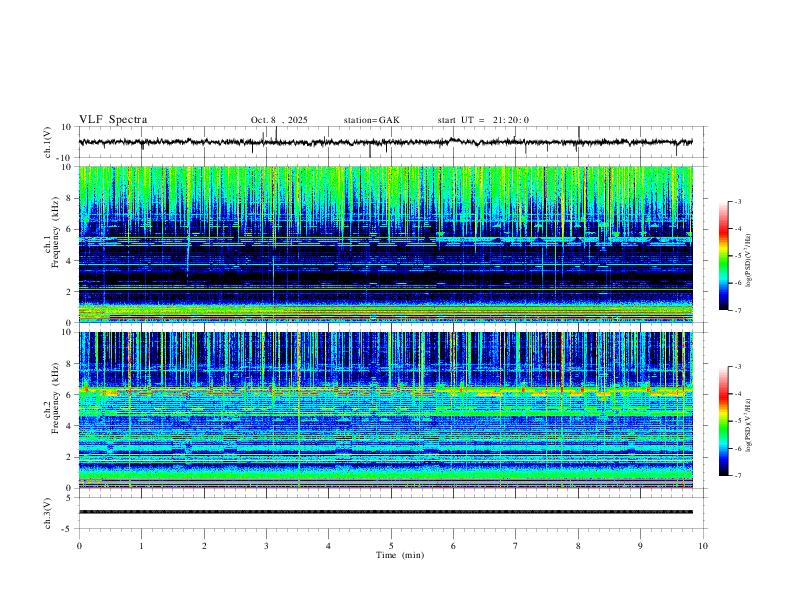Click the ch.1 spectrogram panel
Viewport: 792px width, 612px height.
(385, 244)
